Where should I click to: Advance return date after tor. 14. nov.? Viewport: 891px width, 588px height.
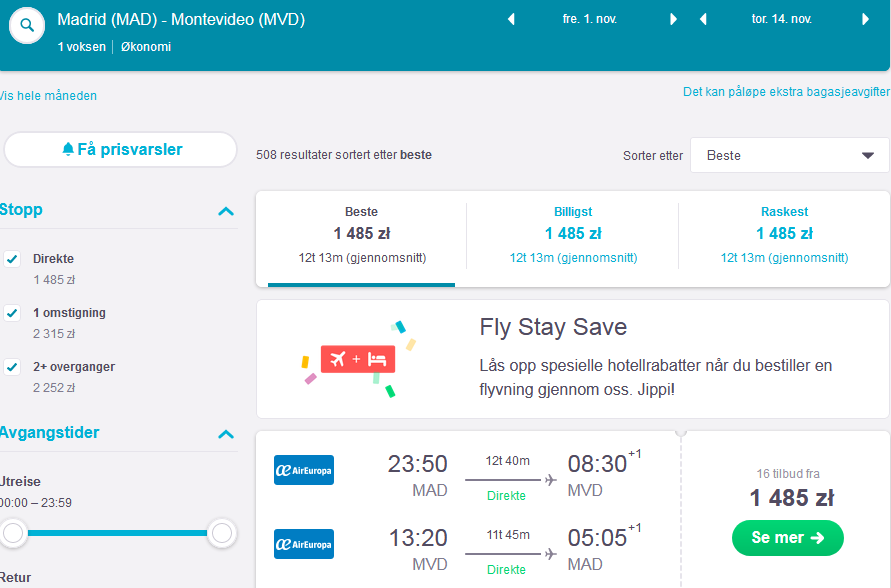(x=865, y=19)
